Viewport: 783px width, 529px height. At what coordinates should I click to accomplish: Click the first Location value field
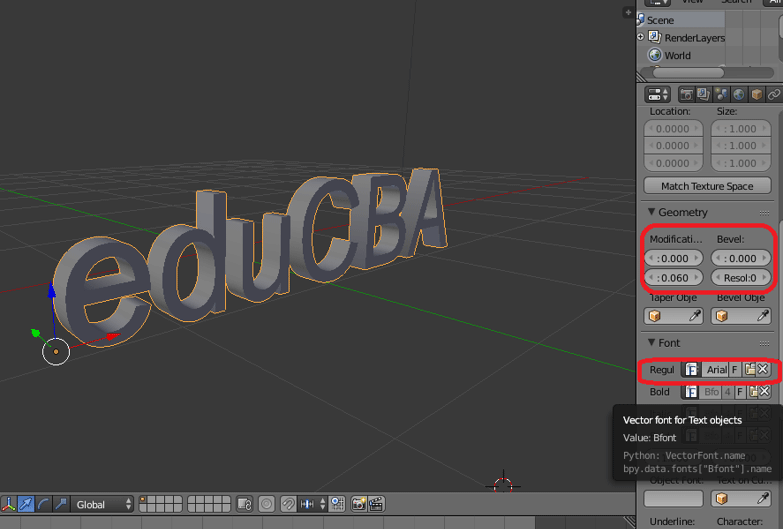(673, 128)
